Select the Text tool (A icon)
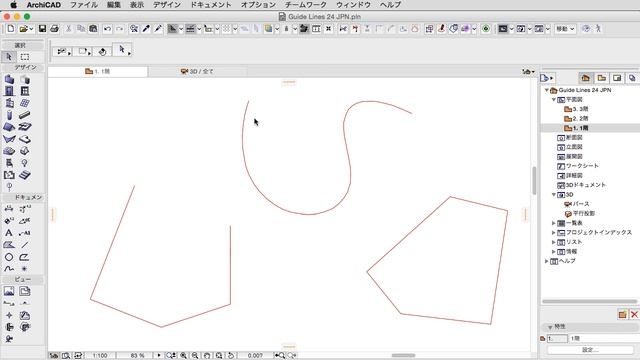This screenshot has width=640, height=360. 9,233
